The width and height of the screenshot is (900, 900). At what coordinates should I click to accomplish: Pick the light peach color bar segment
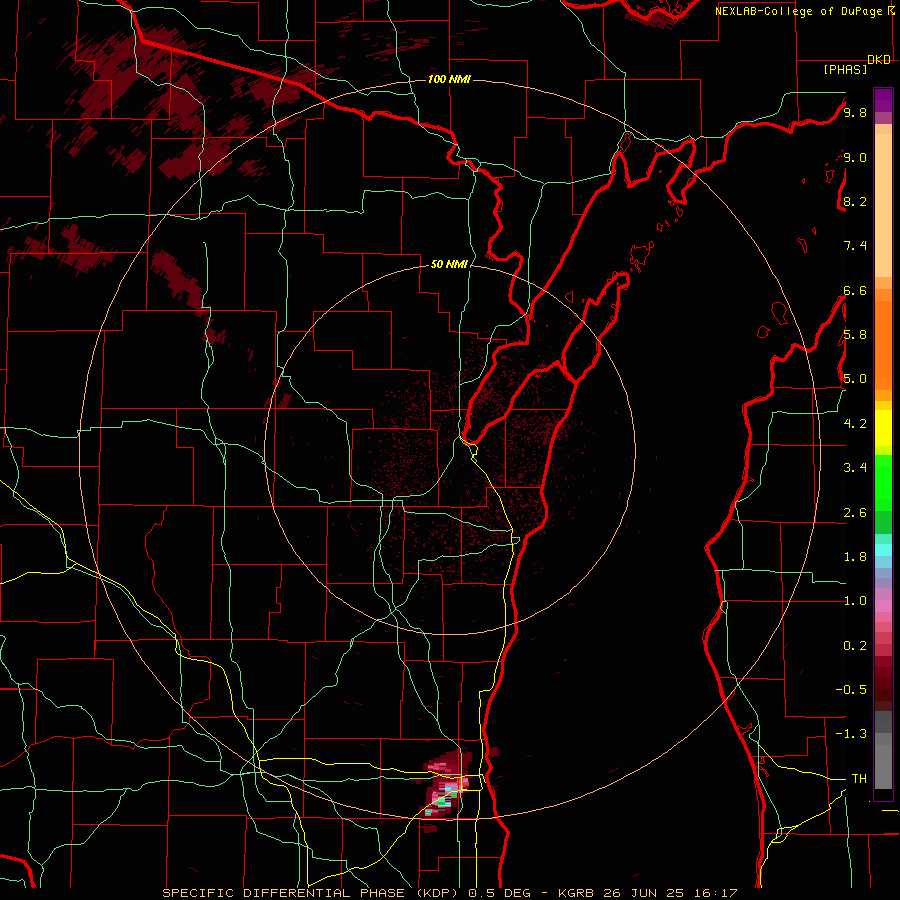pos(883,206)
